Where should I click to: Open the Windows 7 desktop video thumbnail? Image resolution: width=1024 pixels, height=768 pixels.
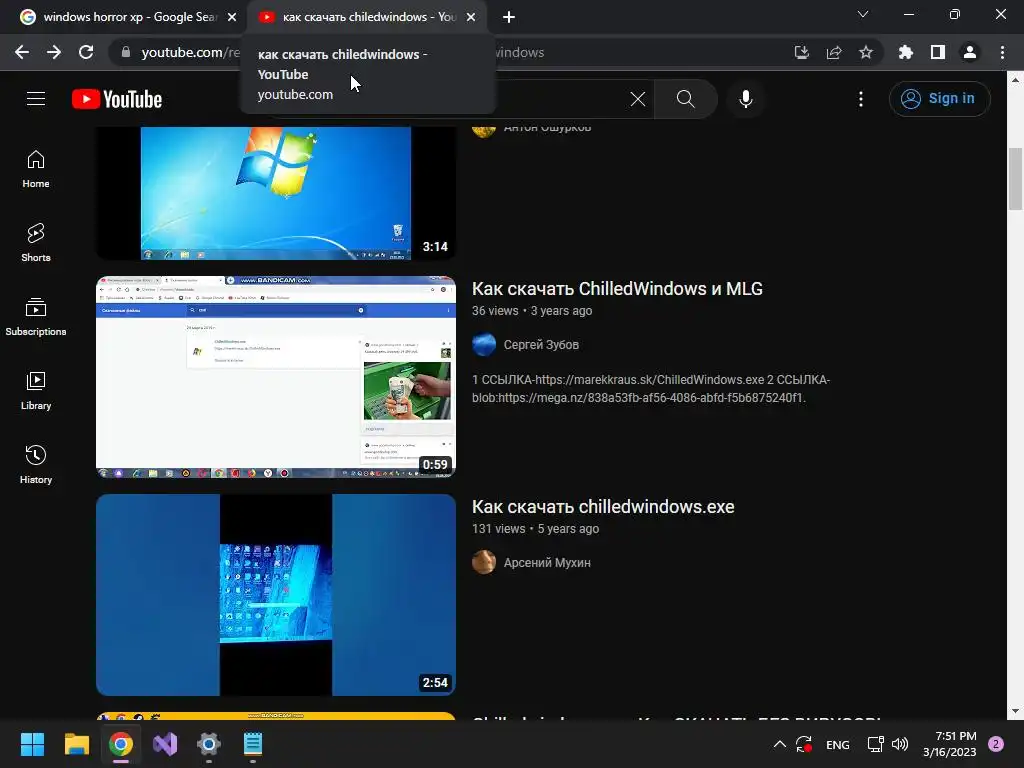click(x=276, y=193)
